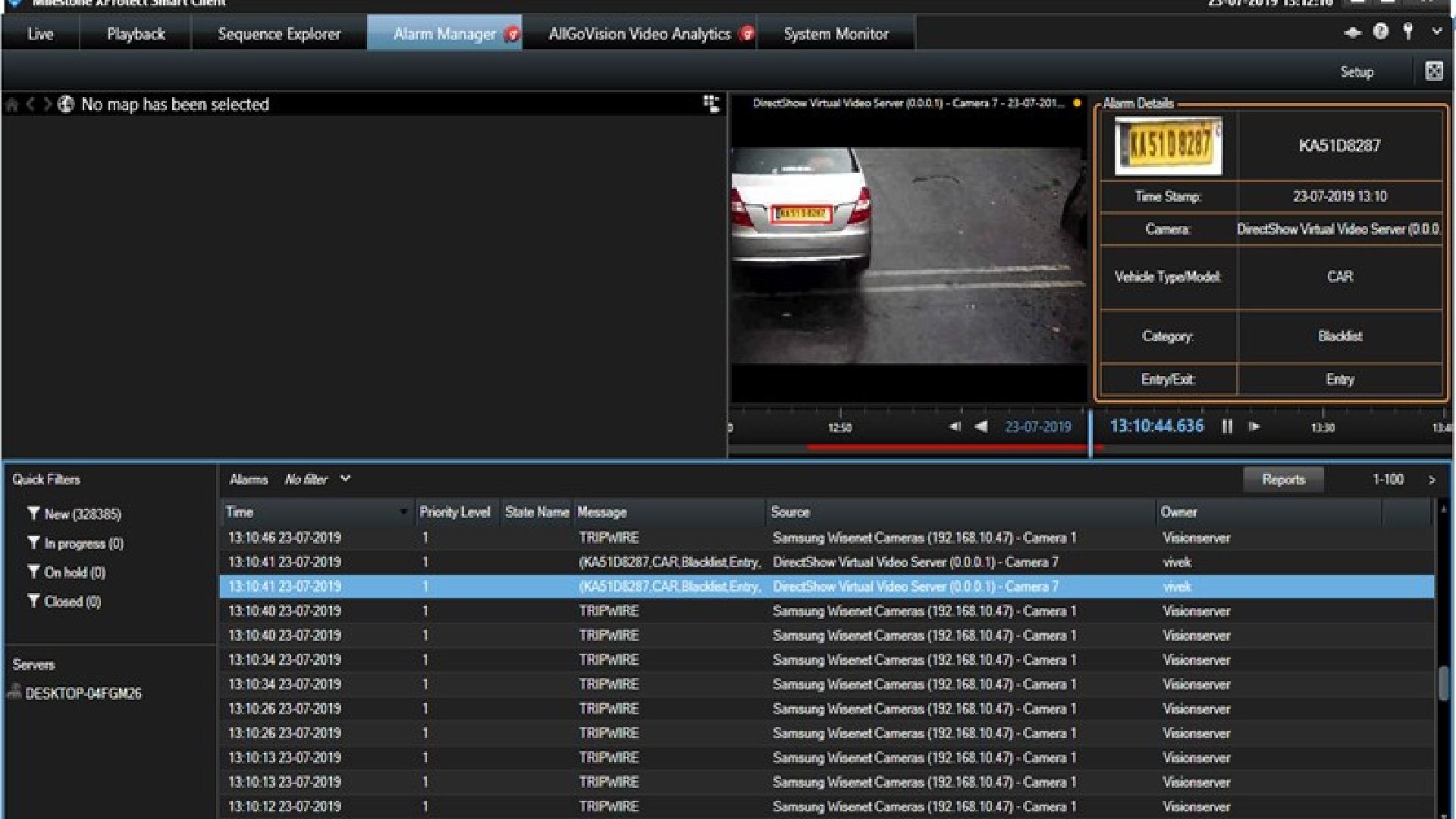Open the System Monitor tab
Viewport: 1456px width, 819px height.
click(x=836, y=34)
